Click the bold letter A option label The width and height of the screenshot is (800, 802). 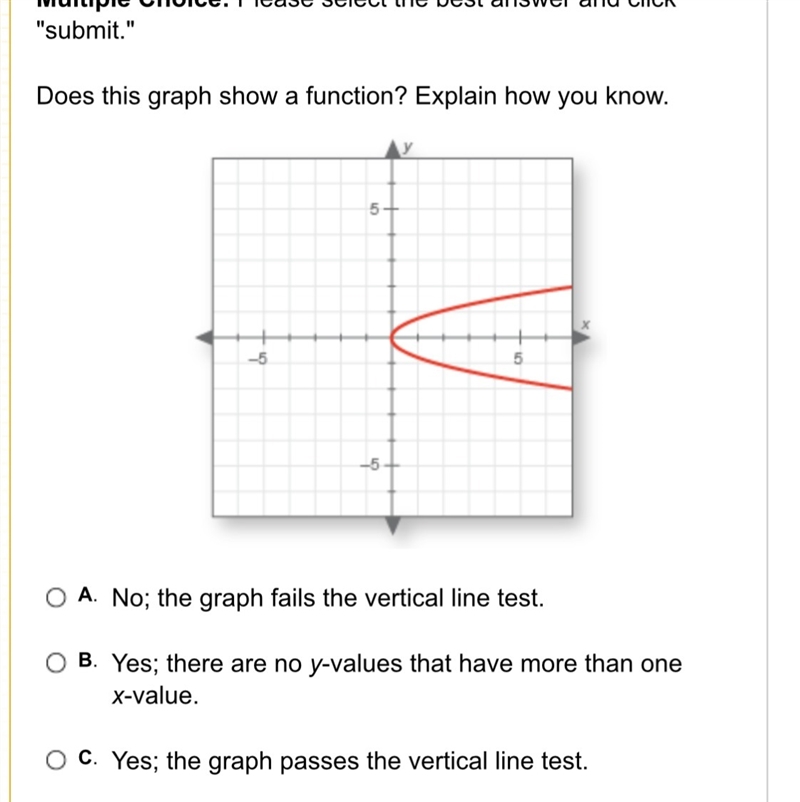coord(87,595)
